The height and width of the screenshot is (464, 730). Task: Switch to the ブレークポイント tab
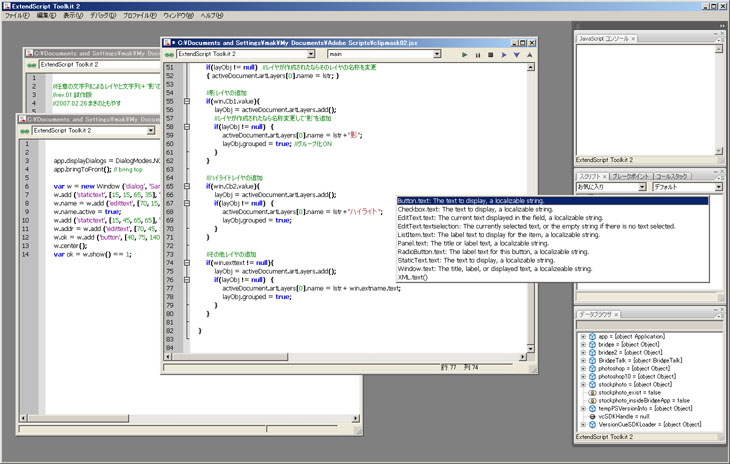[x=630, y=176]
